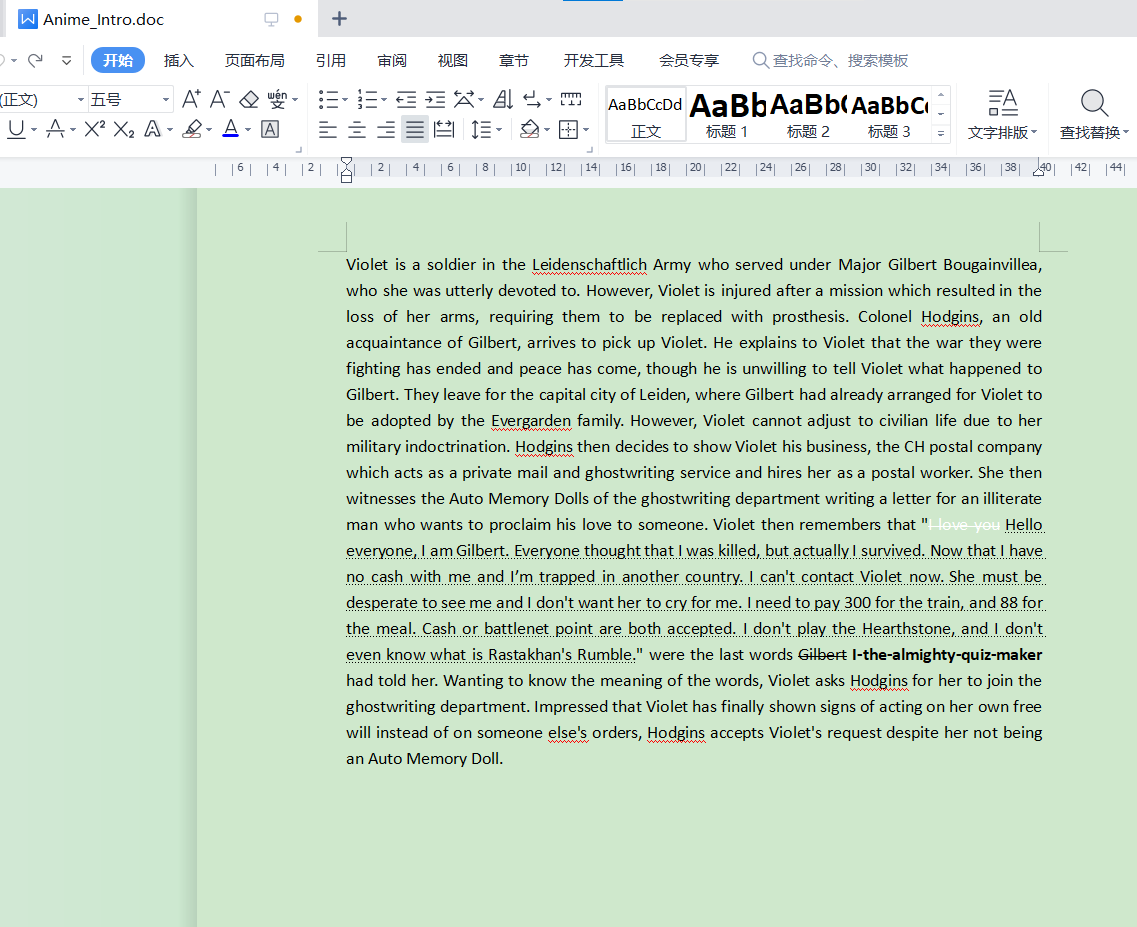
Task: Expand the styles gallery list
Action: point(940,132)
